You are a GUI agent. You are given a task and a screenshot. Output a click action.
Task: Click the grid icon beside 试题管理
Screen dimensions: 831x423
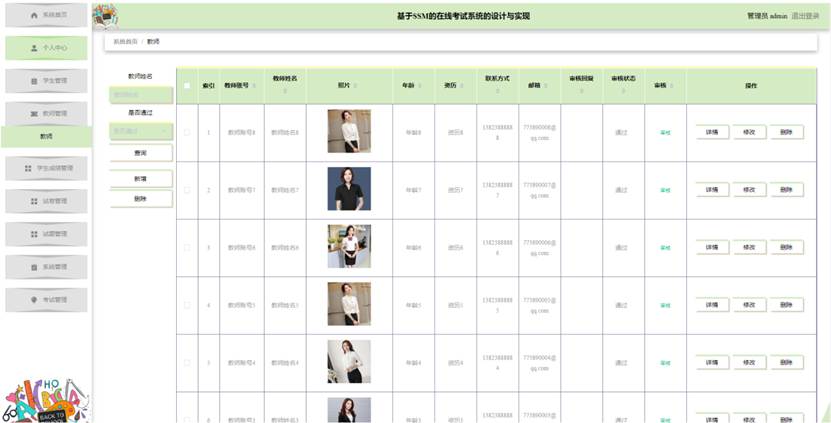click(x=34, y=234)
